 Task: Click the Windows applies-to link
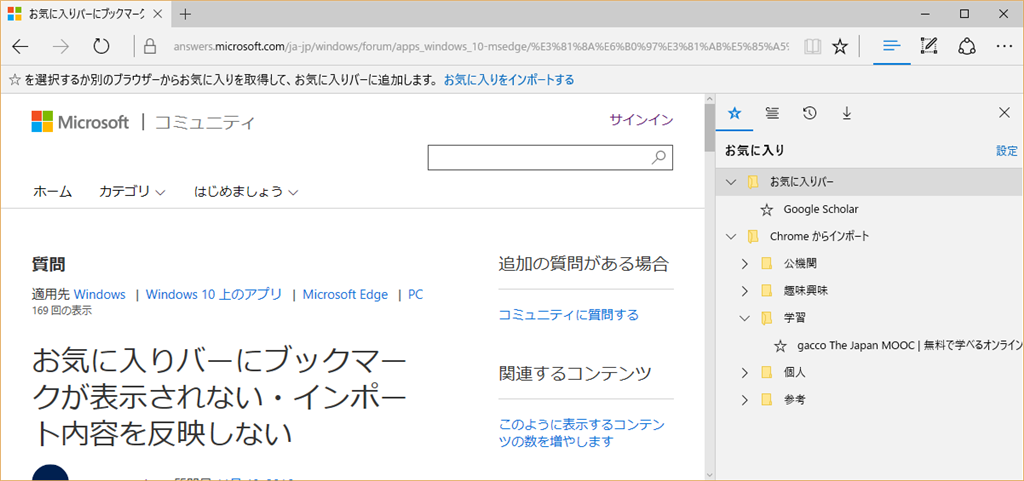pyautogui.click(x=99, y=294)
